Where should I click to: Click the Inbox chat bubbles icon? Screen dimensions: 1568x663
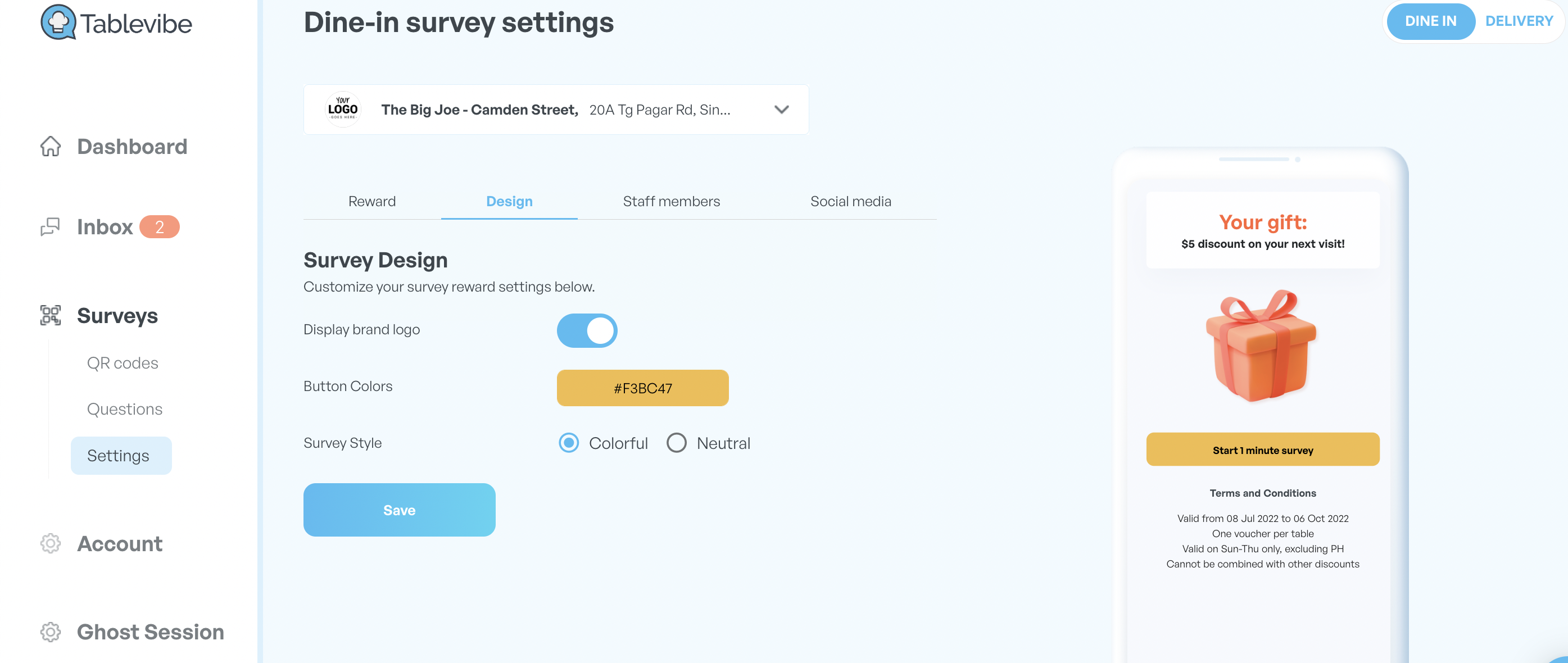51,227
